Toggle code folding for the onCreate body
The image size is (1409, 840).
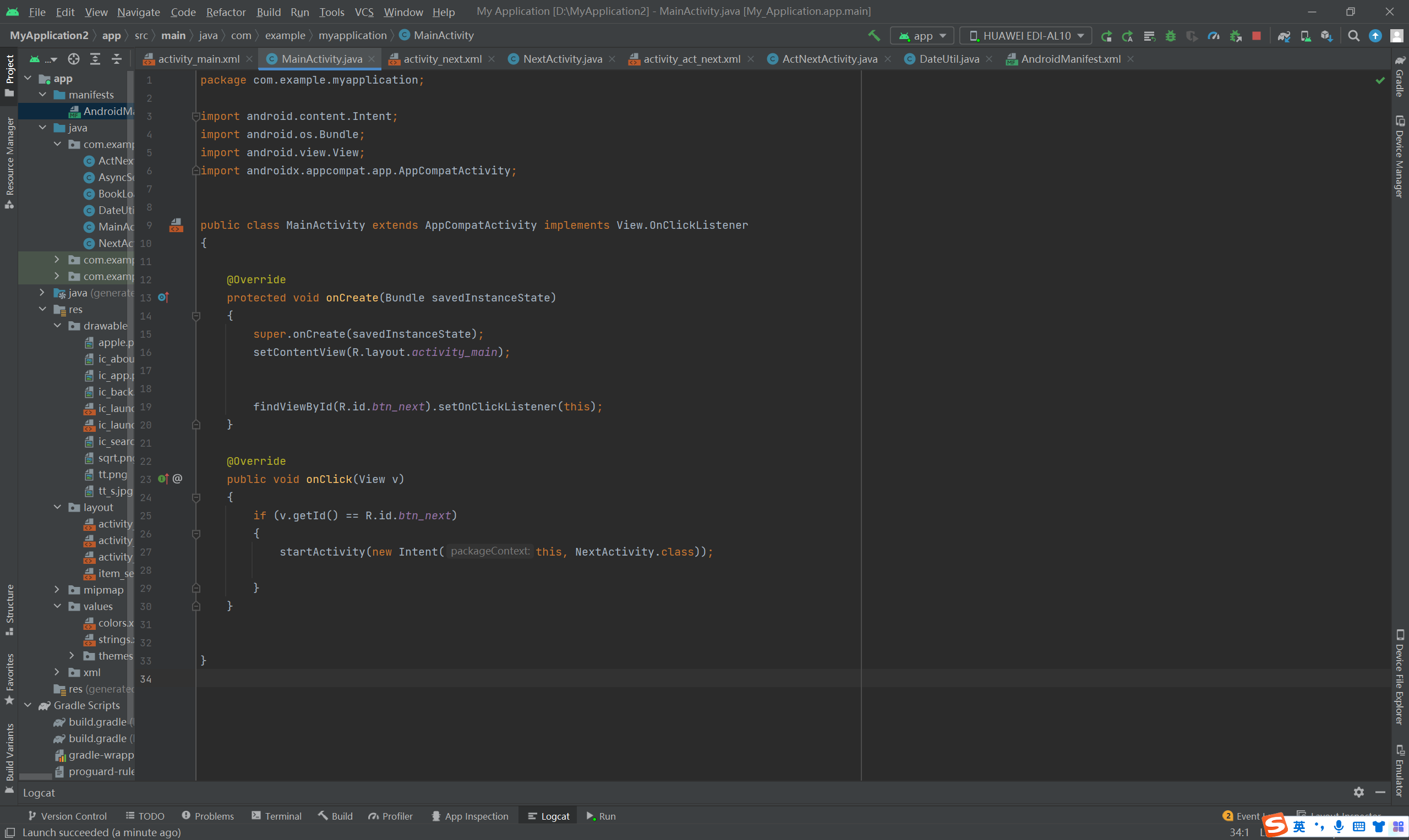pyautogui.click(x=196, y=316)
